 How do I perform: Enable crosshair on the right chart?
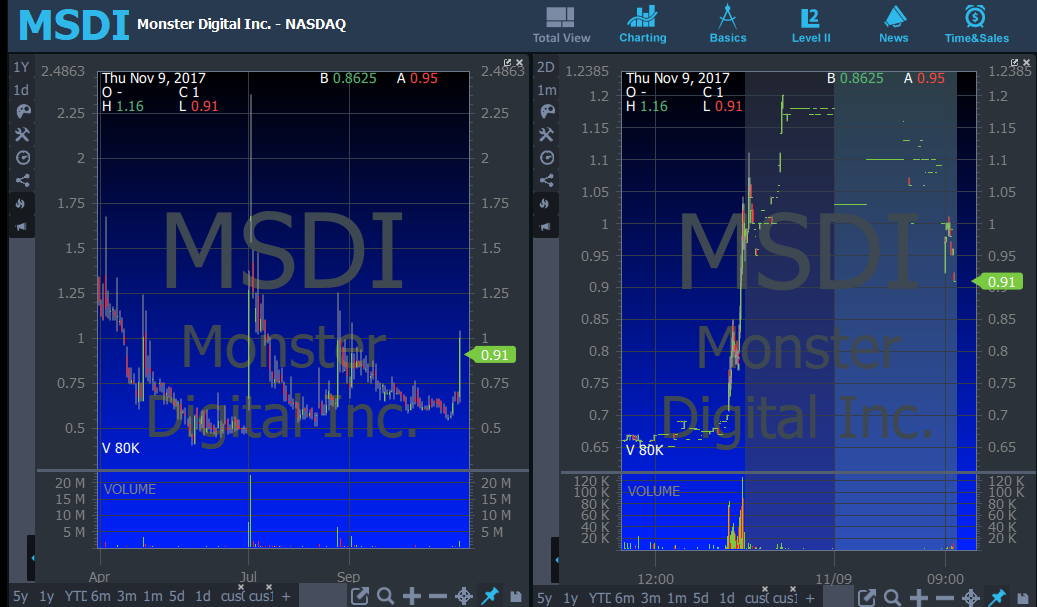click(x=971, y=598)
